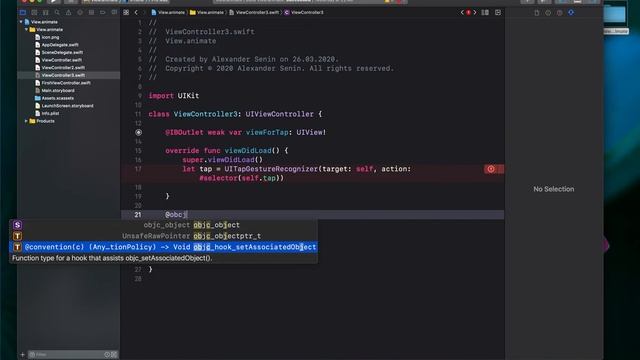This screenshot has height=360, width=640.
Task: Click the red error marker on line 17
Action: tap(491, 169)
